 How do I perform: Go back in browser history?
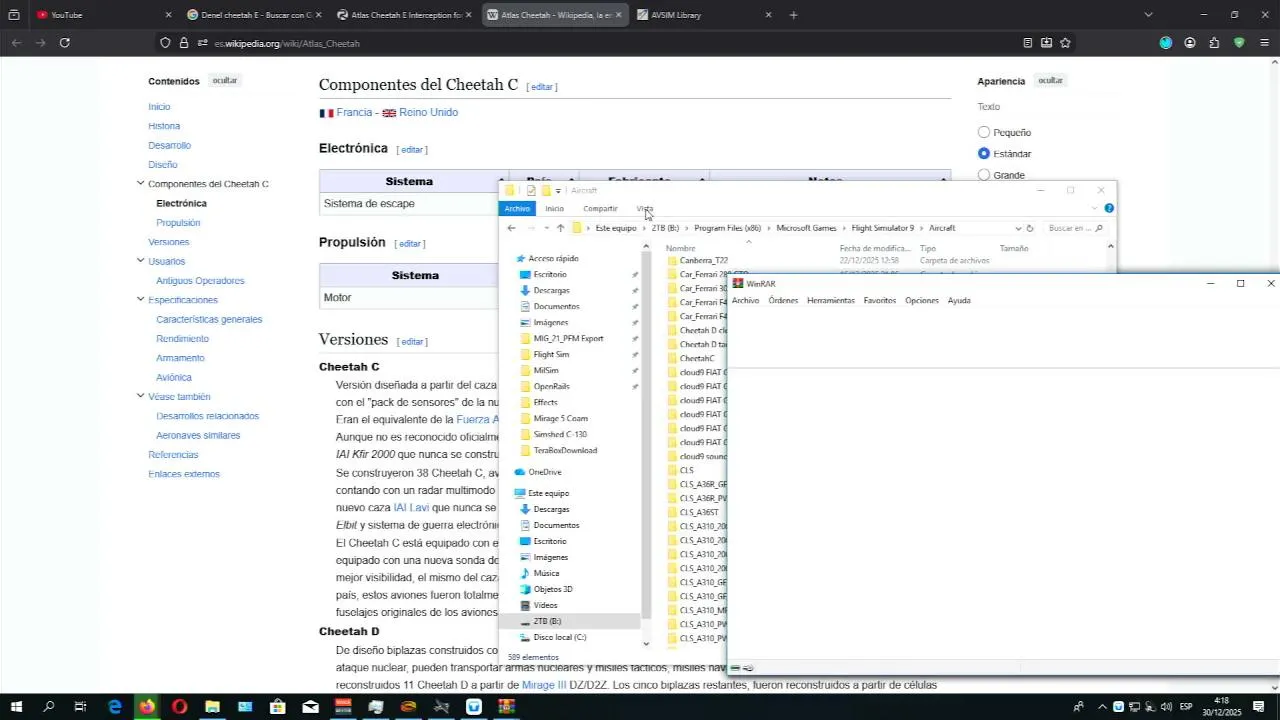(x=16, y=43)
